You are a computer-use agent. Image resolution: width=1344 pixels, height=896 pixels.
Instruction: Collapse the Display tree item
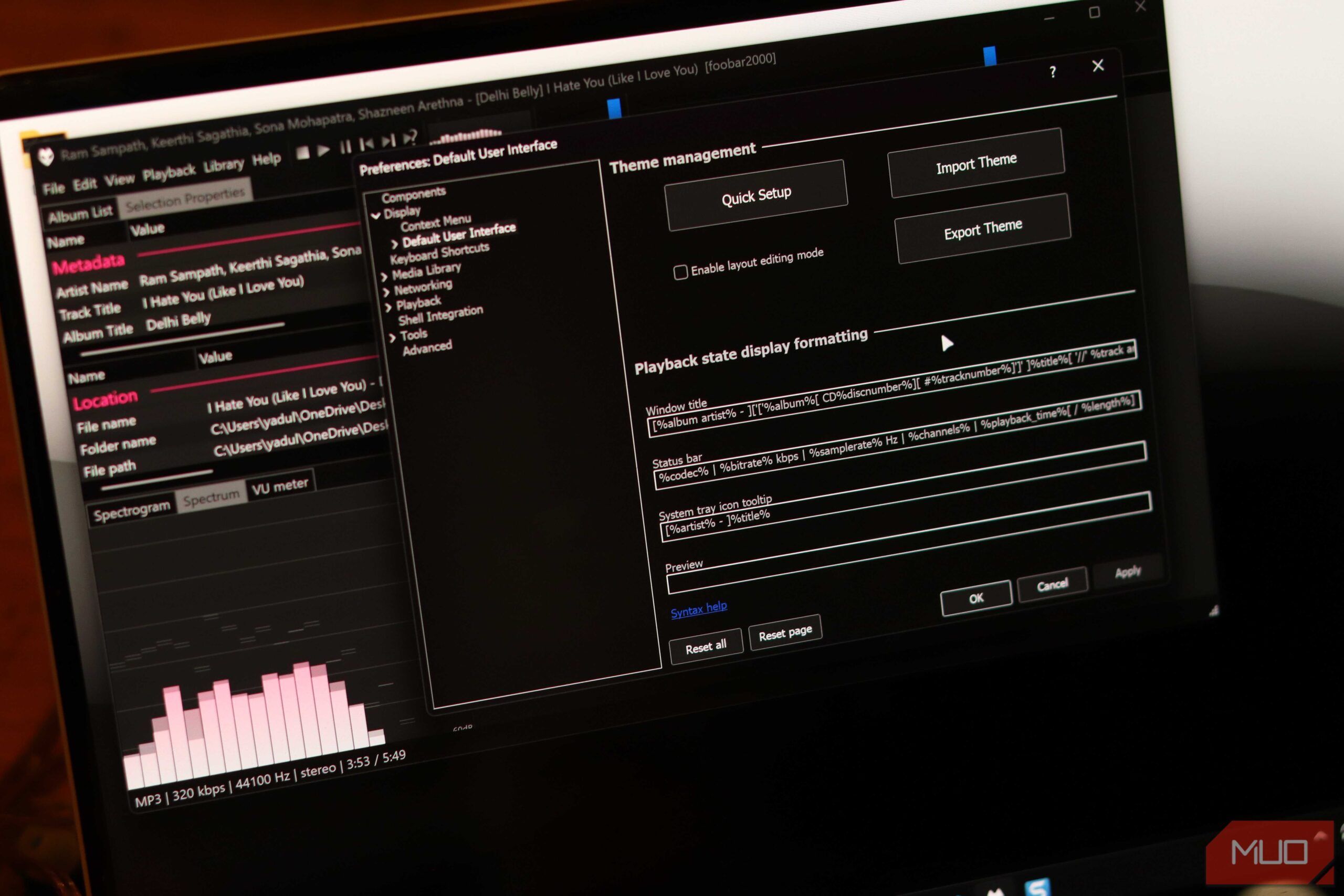coord(375,215)
